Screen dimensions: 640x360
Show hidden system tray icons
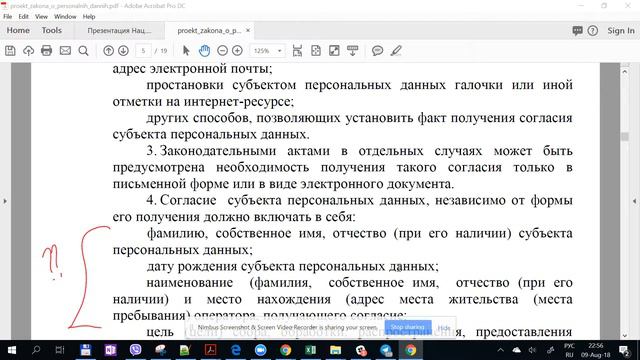[x=500, y=350]
